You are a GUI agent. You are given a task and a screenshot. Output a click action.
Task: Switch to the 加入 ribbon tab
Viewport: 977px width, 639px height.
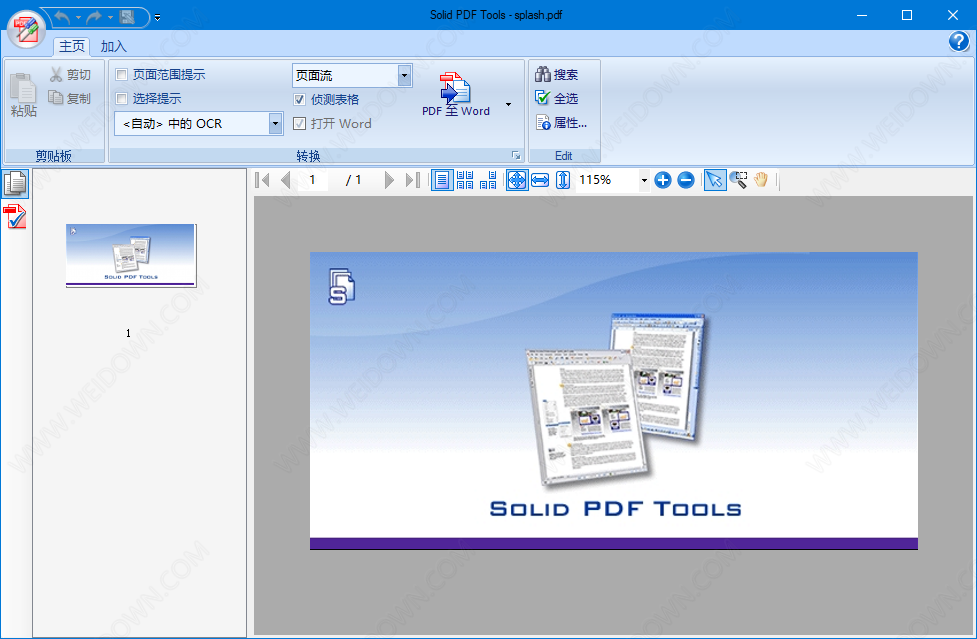(113, 46)
